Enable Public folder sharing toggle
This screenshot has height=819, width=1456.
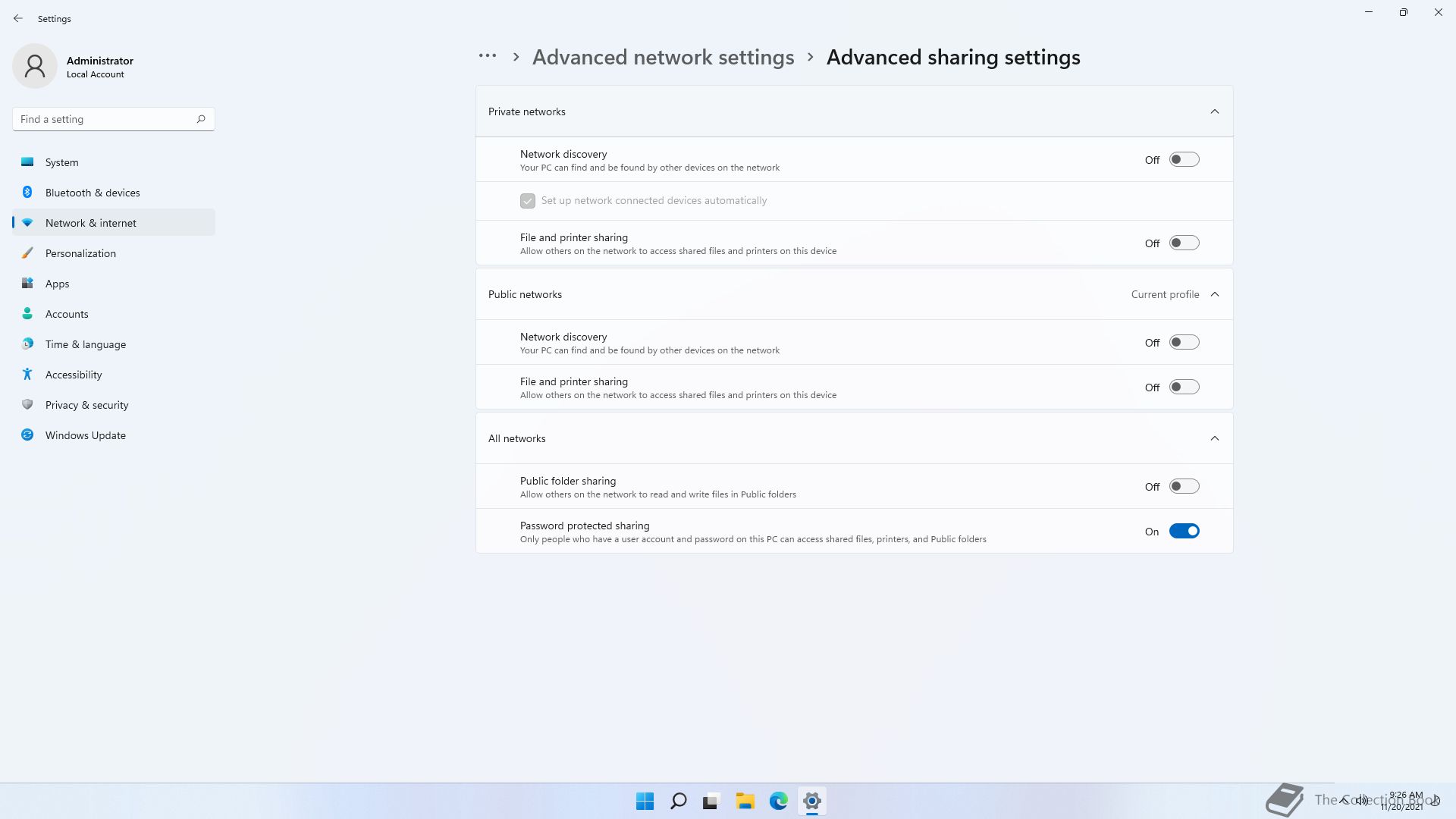coord(1184,486)
